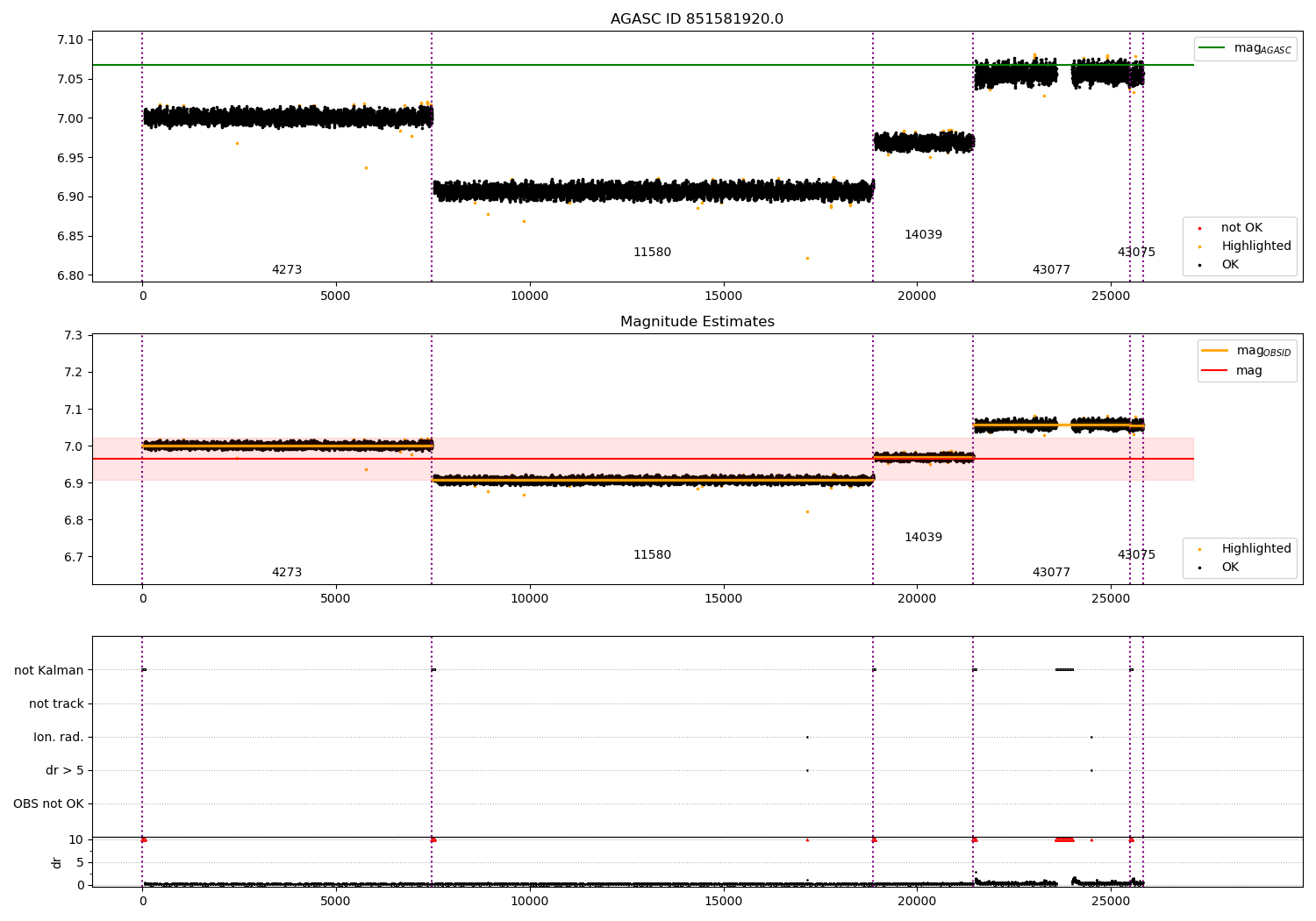Click the title "AGASC ID 851581920.0"
The height and width of the screenshot is (921, 1316).
coord(697,19)
